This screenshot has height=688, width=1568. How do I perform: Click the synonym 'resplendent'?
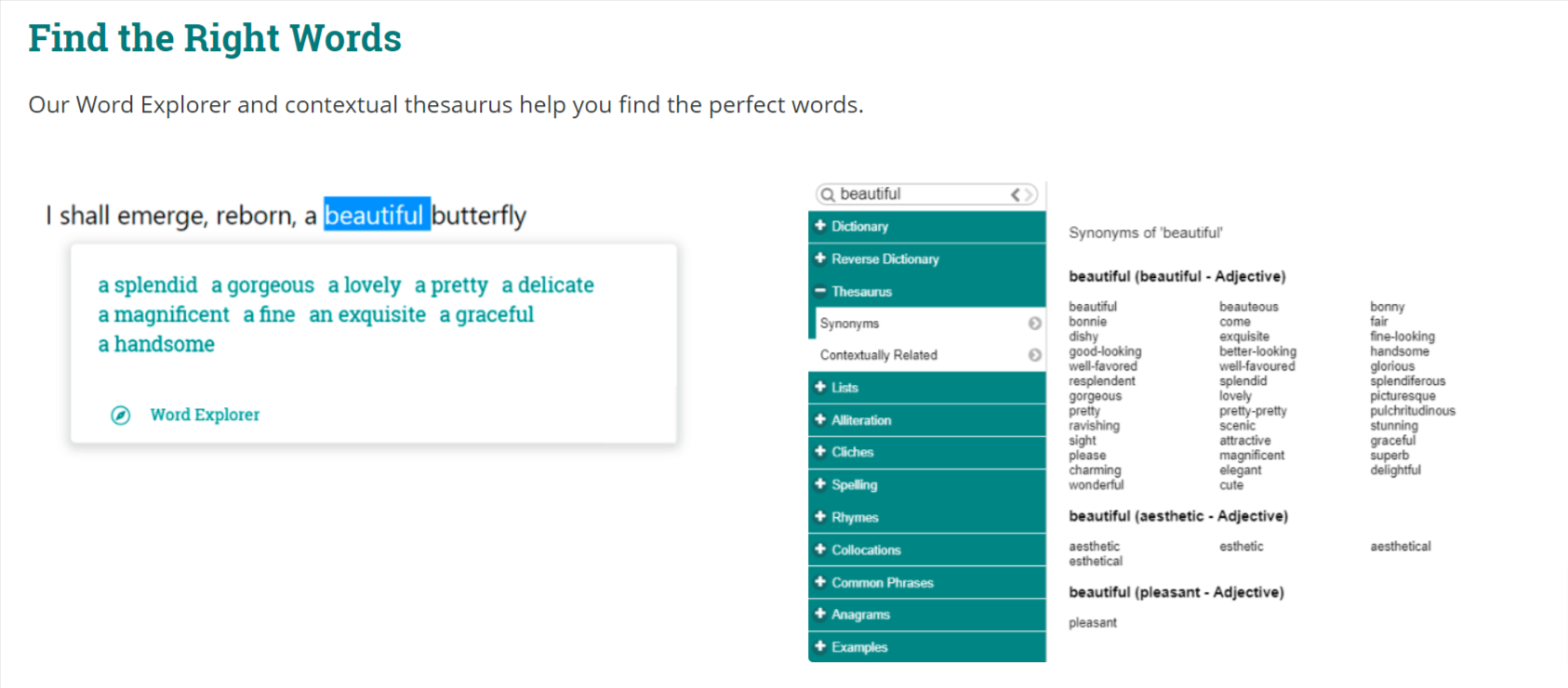click(1102, 381)
